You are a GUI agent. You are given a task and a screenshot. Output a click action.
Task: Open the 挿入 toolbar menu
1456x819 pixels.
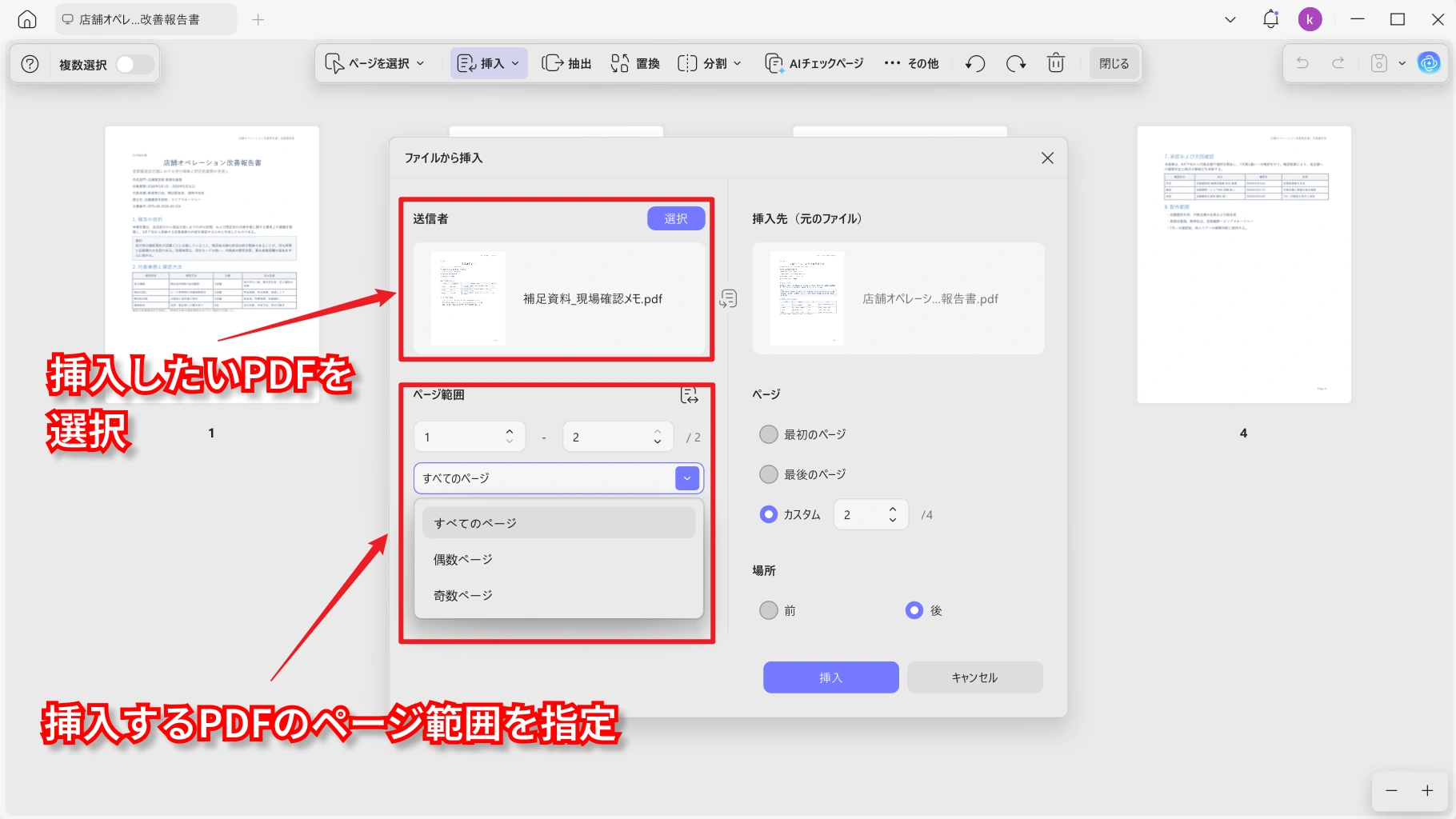click(x=489, y=63)
